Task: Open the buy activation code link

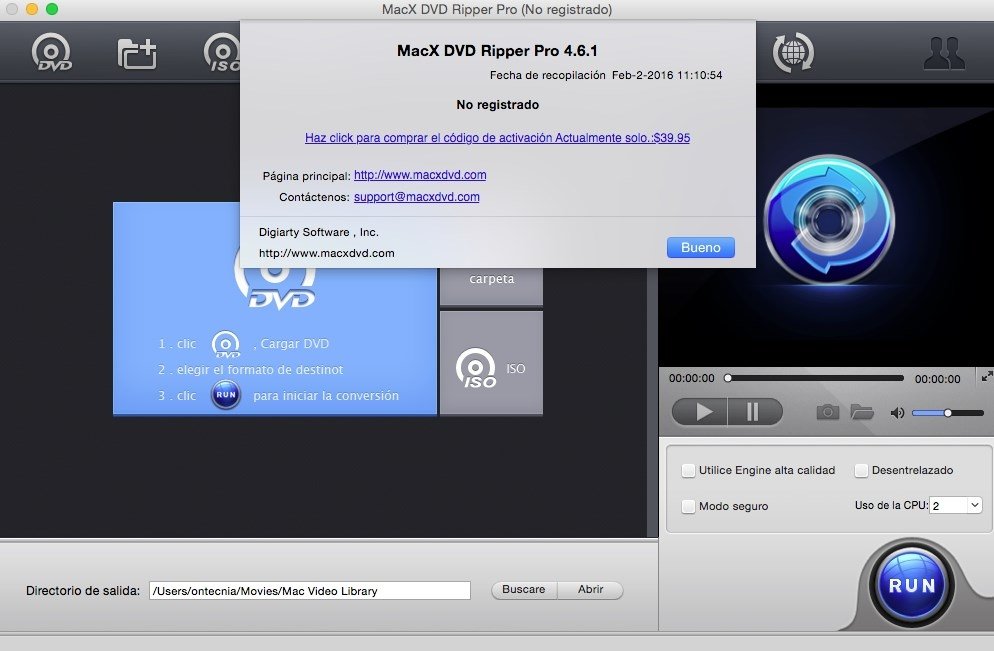Action: click(x=497, y=138)
